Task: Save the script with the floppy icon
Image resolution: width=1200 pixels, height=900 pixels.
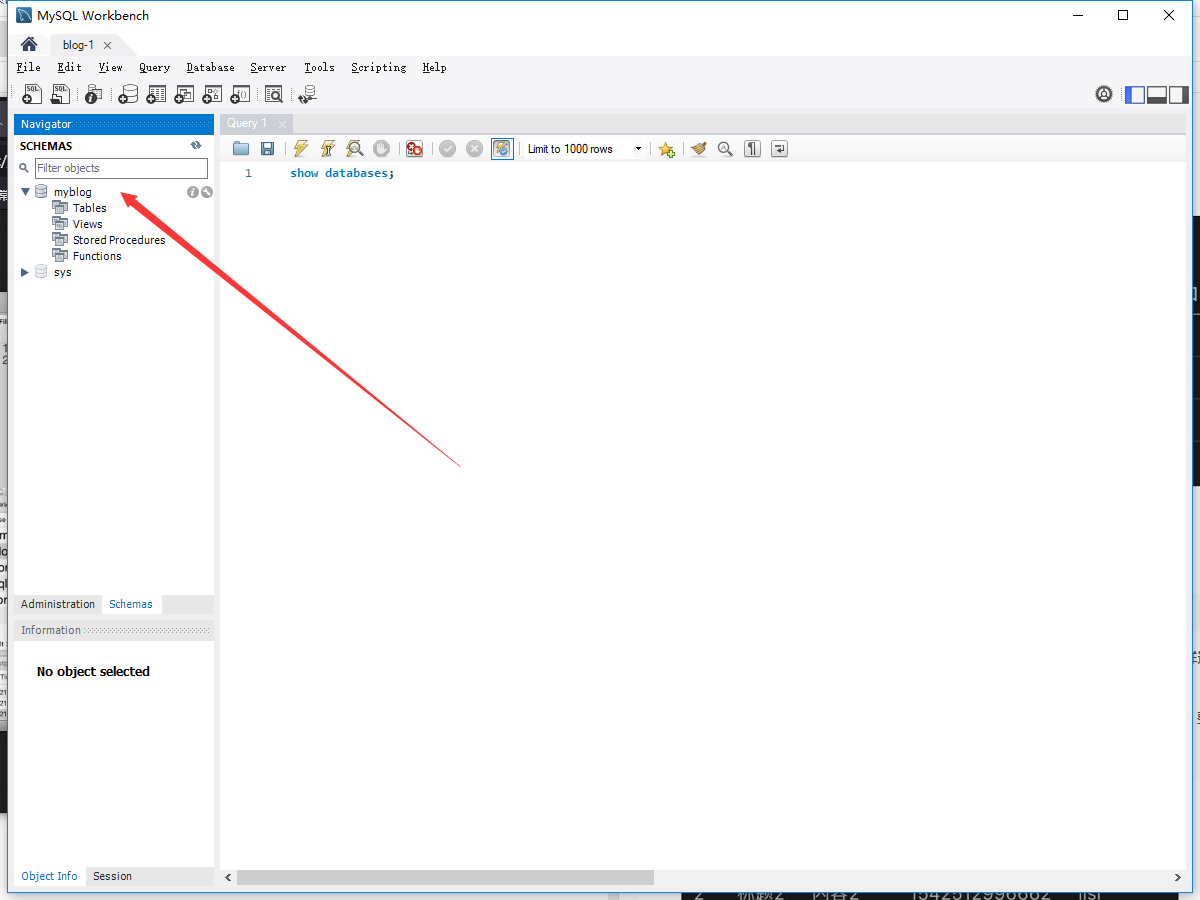Action: [267, 149]
